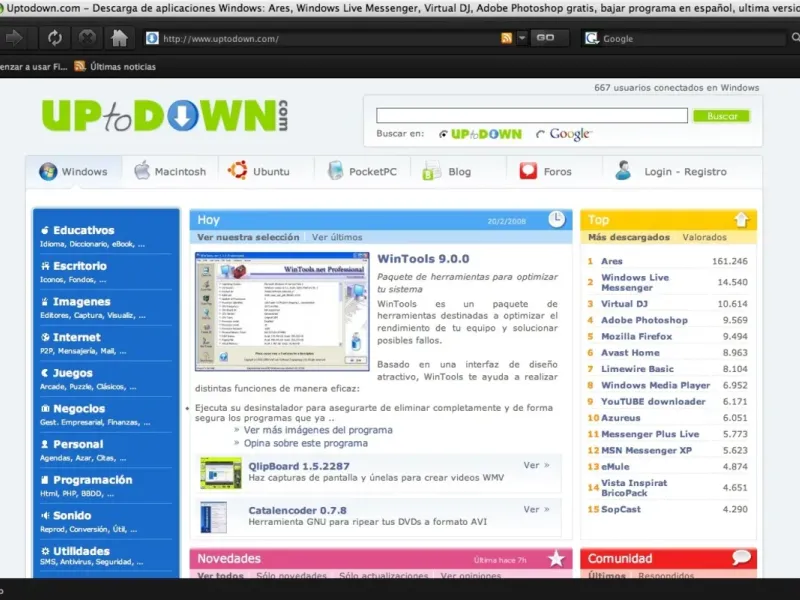The width and height of the screenshot is (800, 600).
Task: Open the Imagenes category
Action: (82, 302)
